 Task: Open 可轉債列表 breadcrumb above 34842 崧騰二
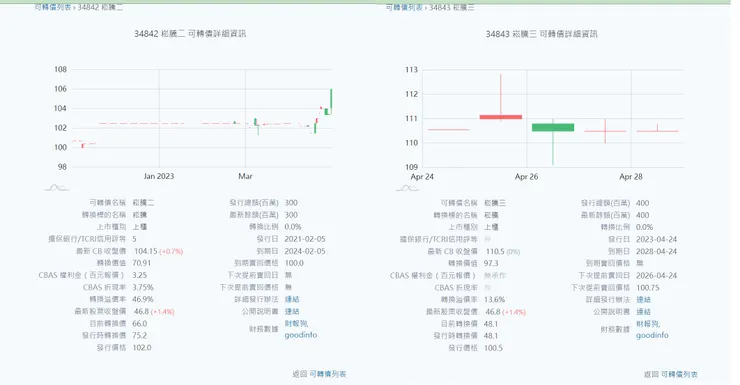tap(53, 7)
